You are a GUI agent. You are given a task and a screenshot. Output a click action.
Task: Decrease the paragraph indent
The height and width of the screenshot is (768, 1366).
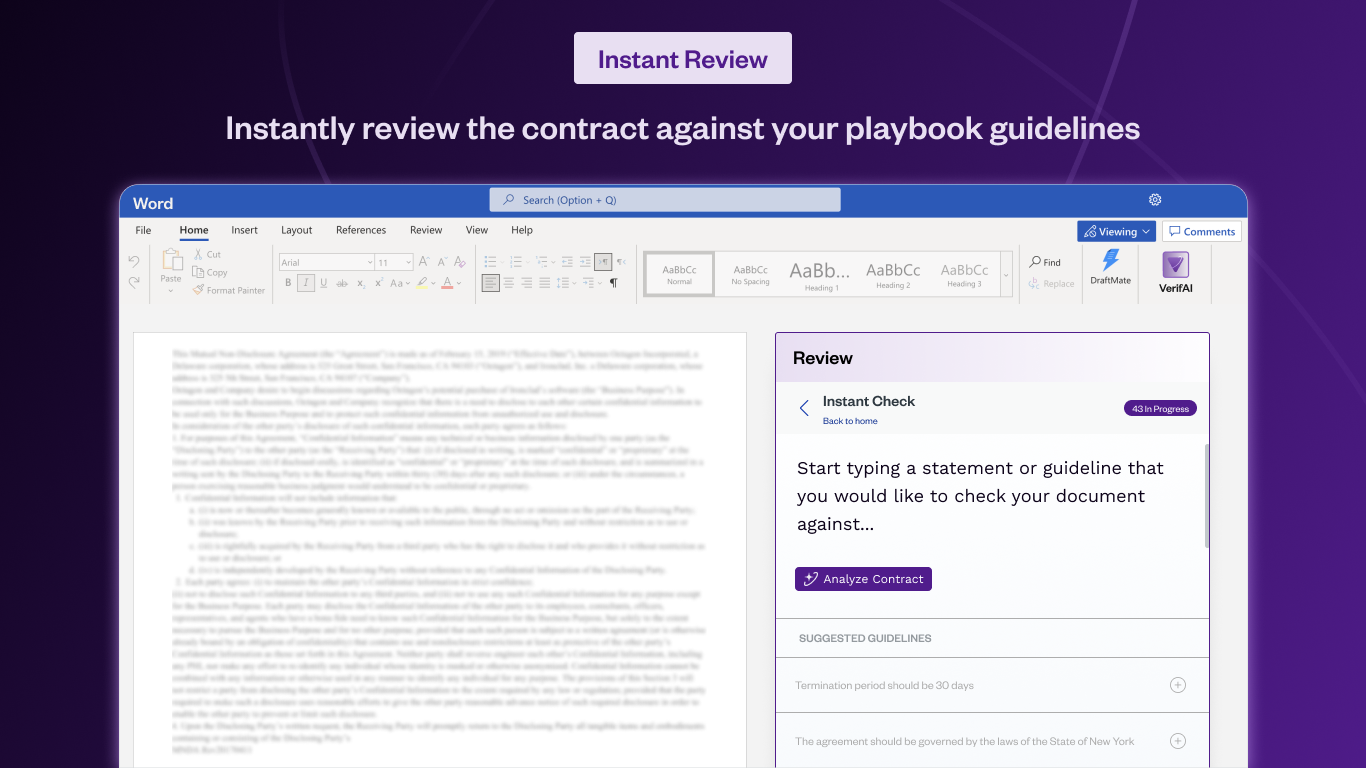click(567, 262)
